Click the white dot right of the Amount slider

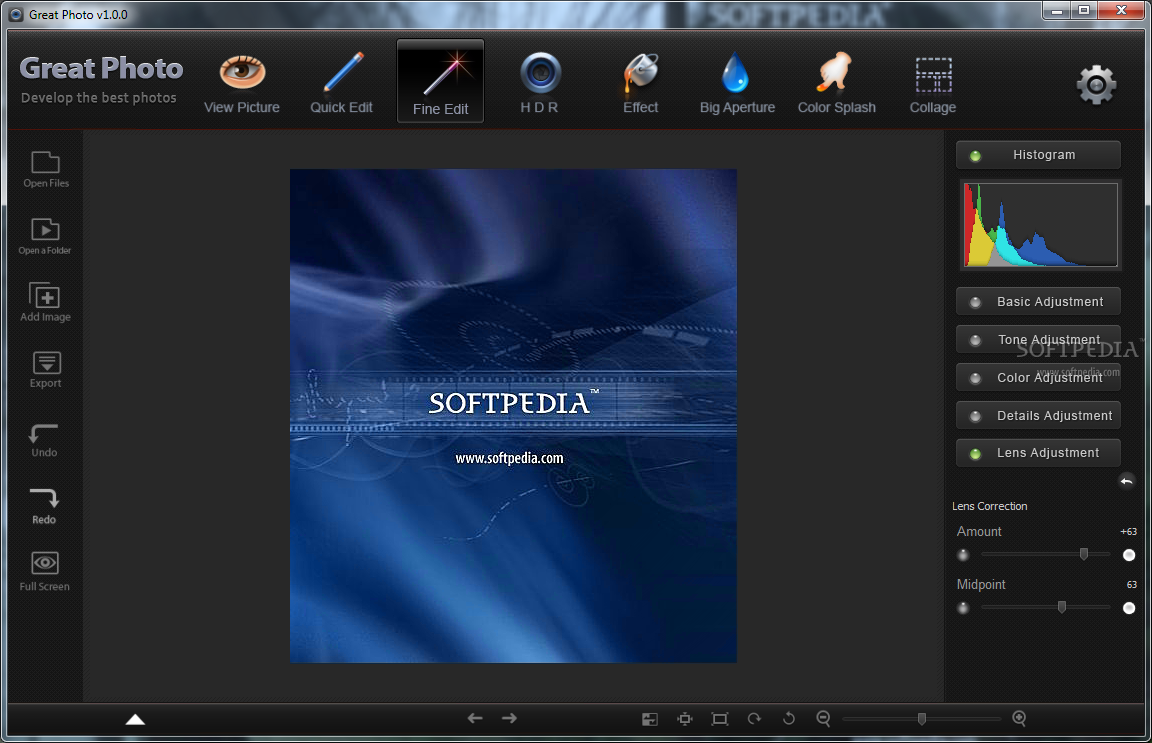[x=1129, y=555]
